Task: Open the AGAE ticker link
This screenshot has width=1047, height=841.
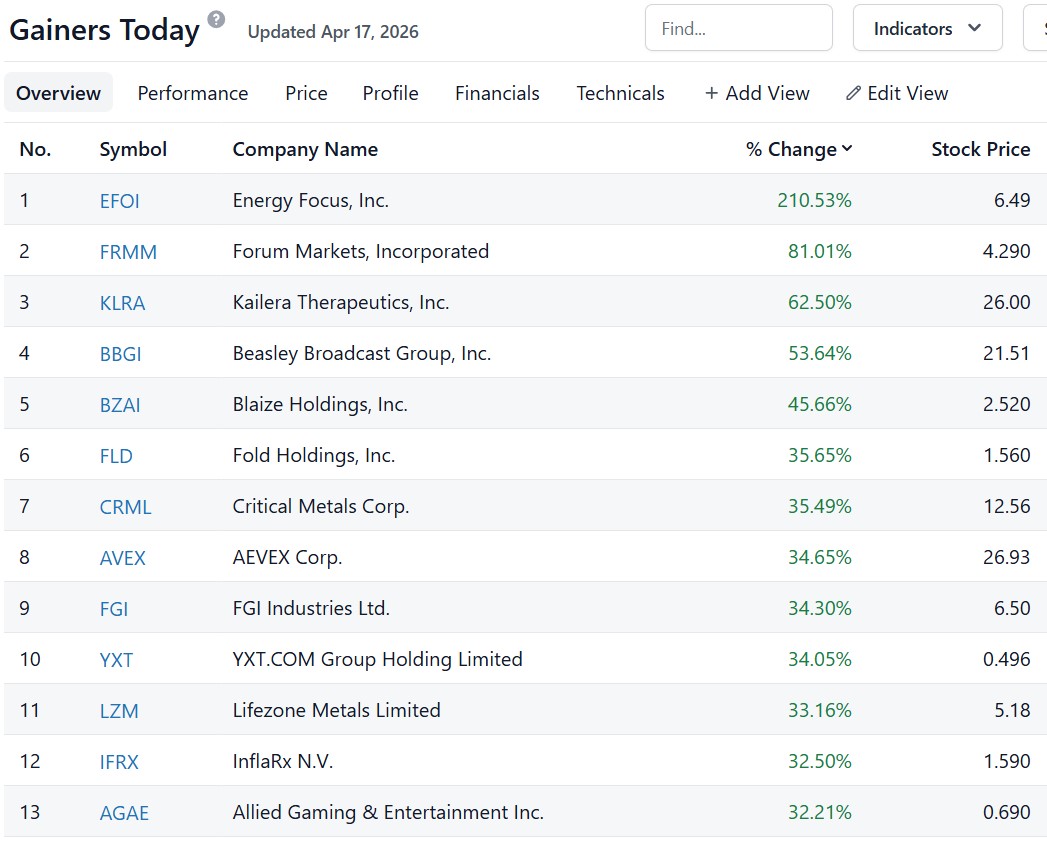Action: [x=124, y=813]
